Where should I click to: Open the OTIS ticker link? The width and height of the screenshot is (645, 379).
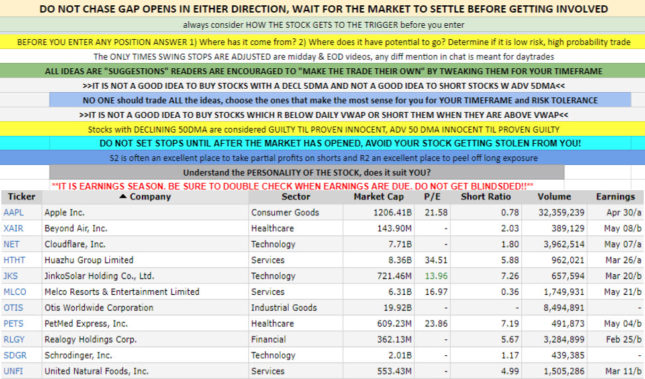coord(14,307)
